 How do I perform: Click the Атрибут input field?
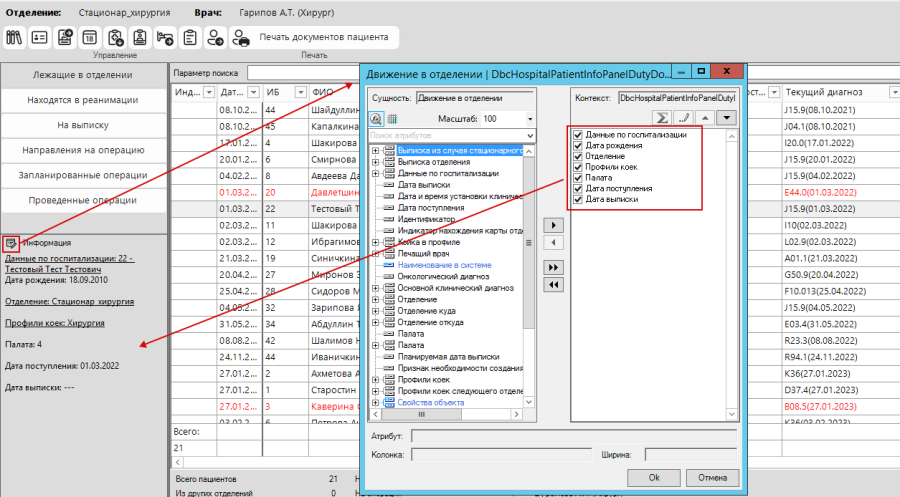point(573,437)
